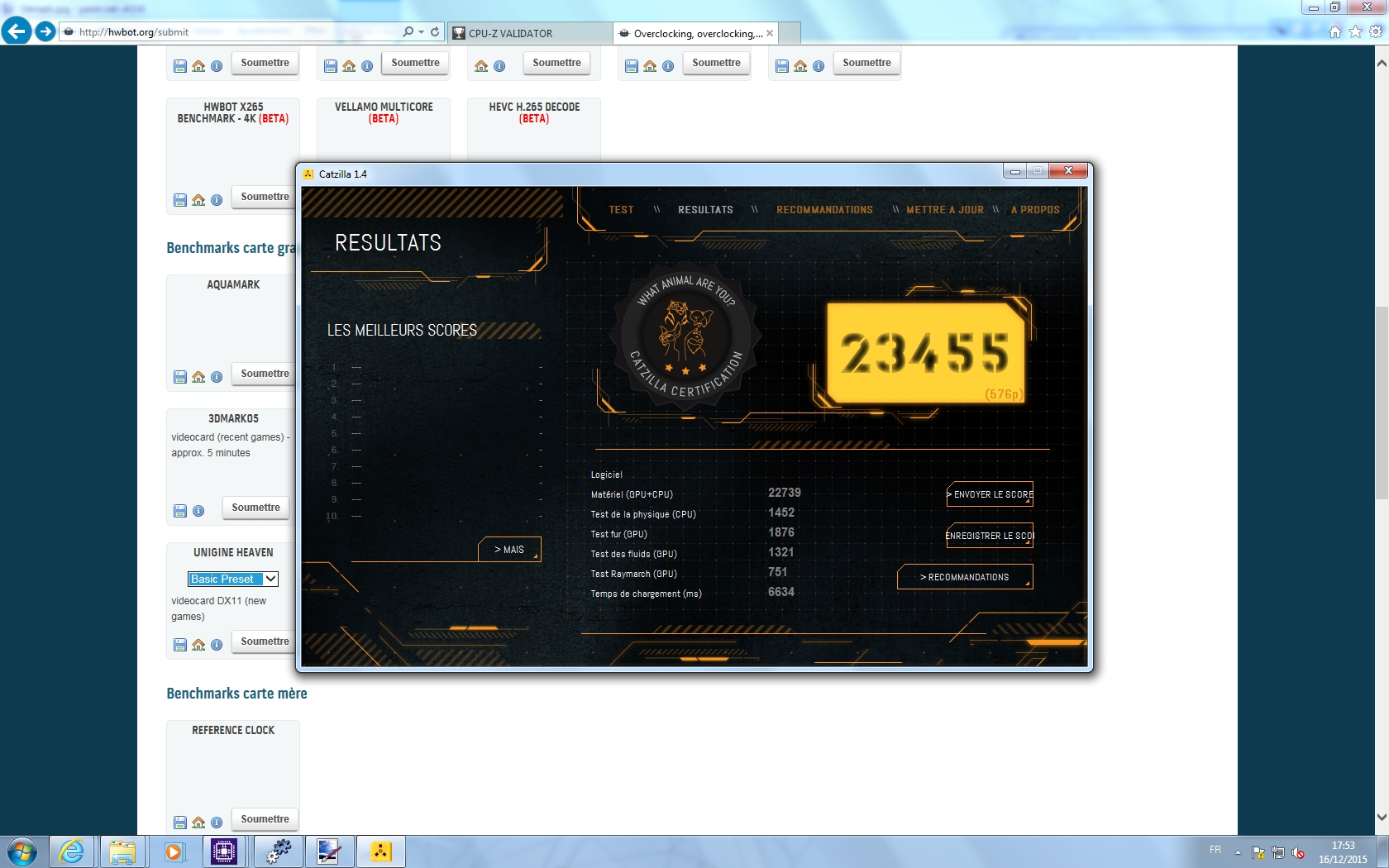Click Soumettre for AQUAMARK
The width and height of the screenshot is (1389, 868).
coord(265,374)
